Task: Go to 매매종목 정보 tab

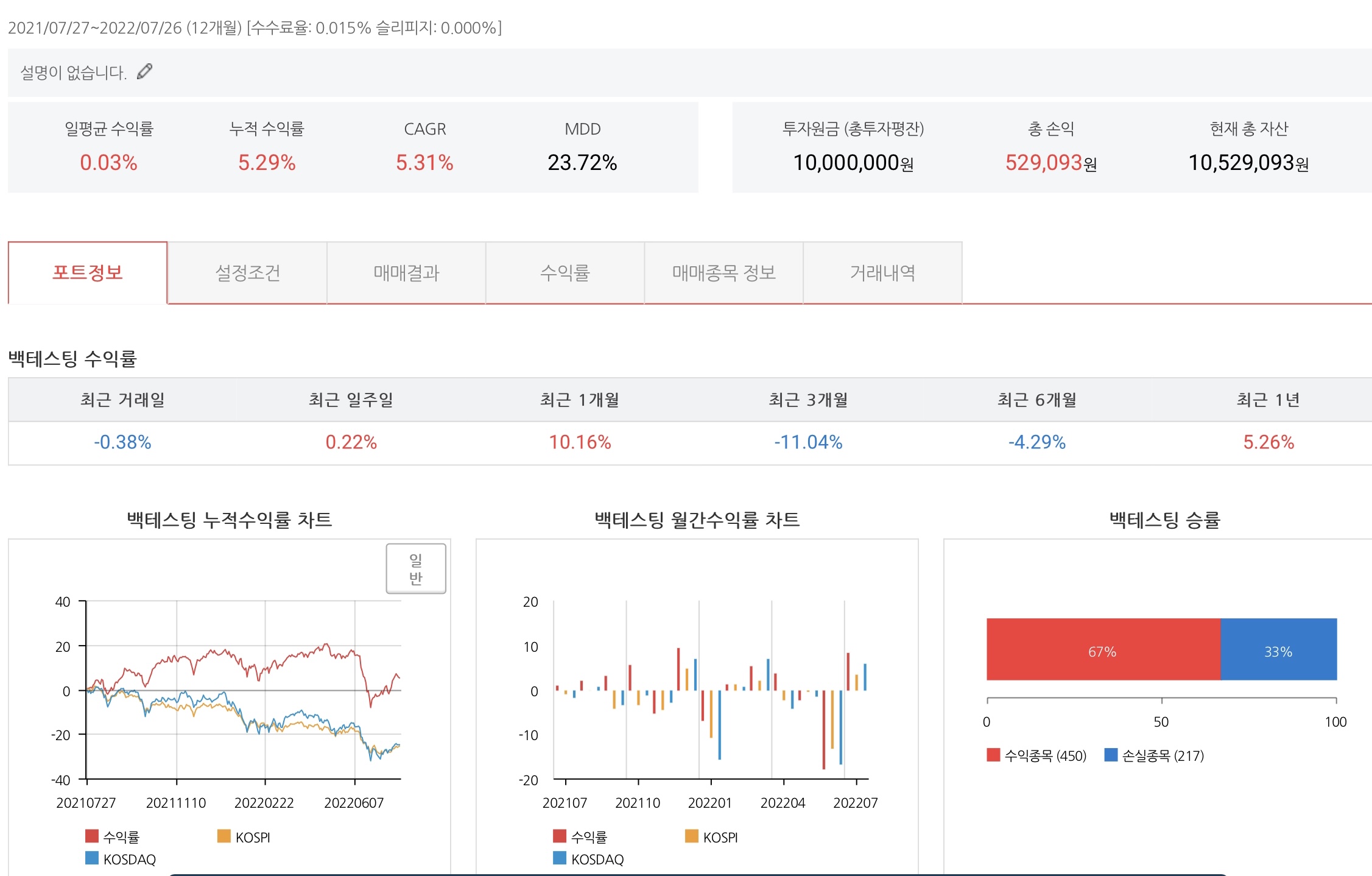Action: (723, 272)
